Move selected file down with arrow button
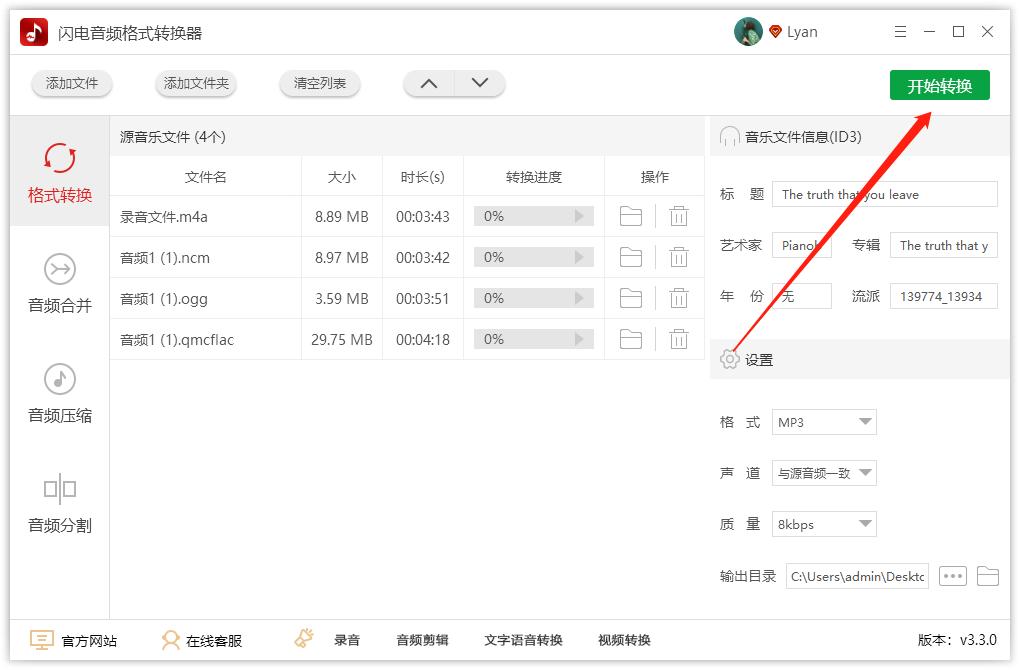Screen dimensions: 1020x670 479,83
